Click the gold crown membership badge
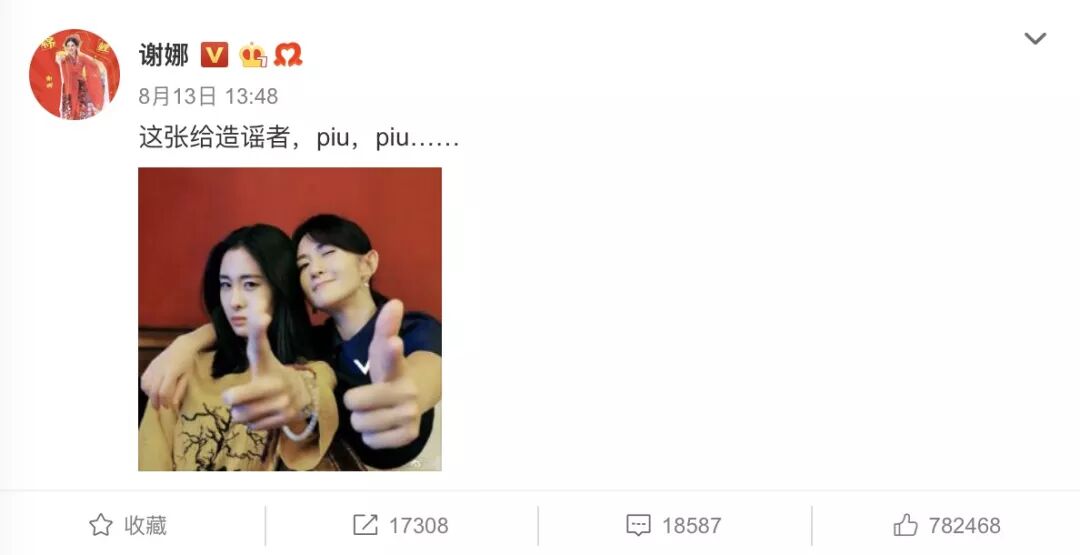This screenshot has height=555, width=1080. click(x=253, y=55)
